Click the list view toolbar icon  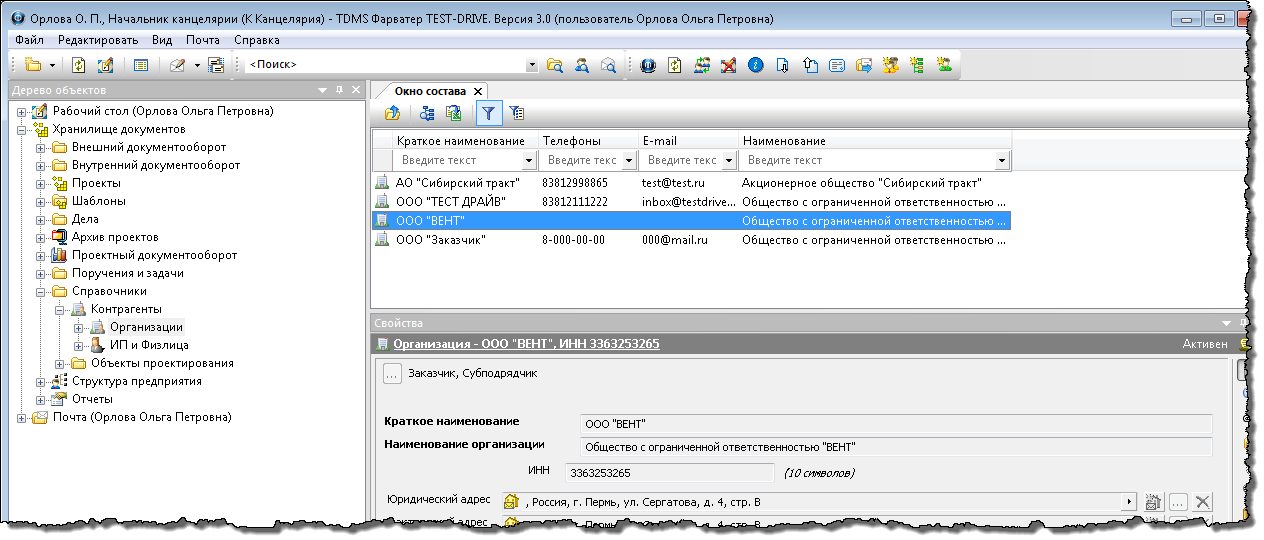point(141,65)
